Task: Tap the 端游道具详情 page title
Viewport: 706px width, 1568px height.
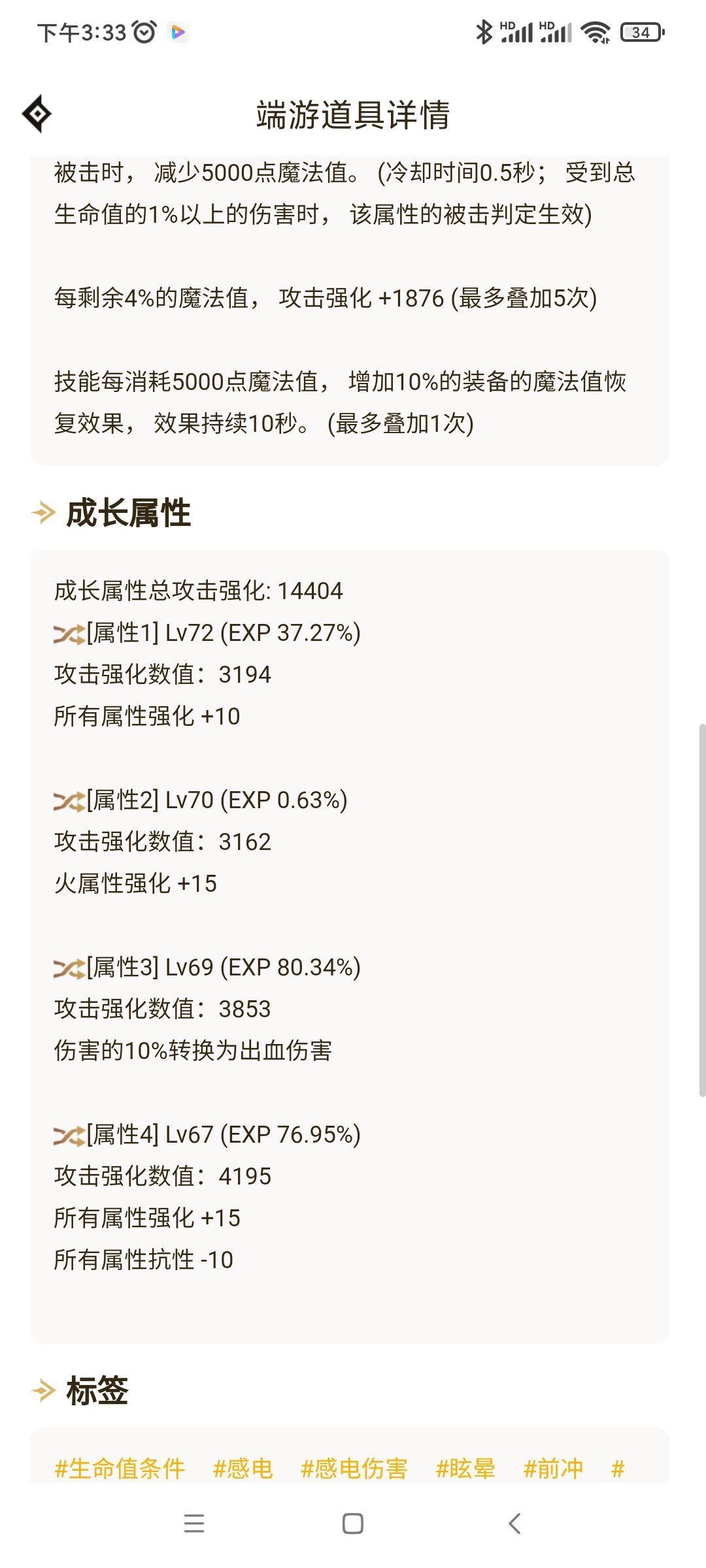Action: 353,115
